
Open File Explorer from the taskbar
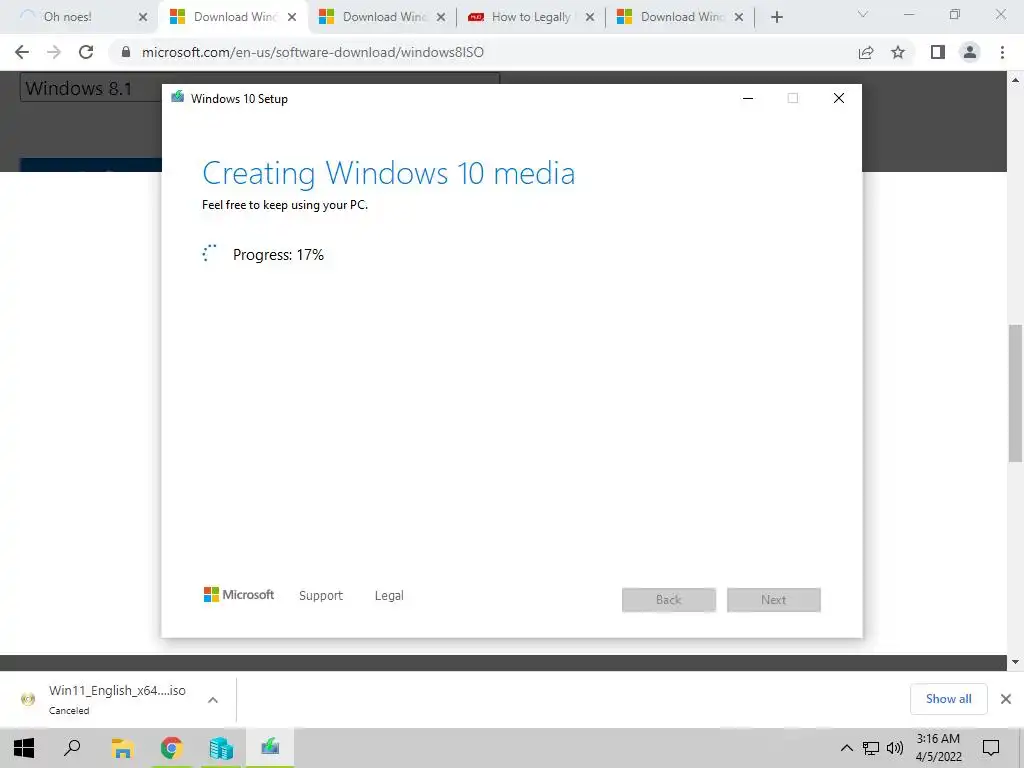(x=122, y=748)
